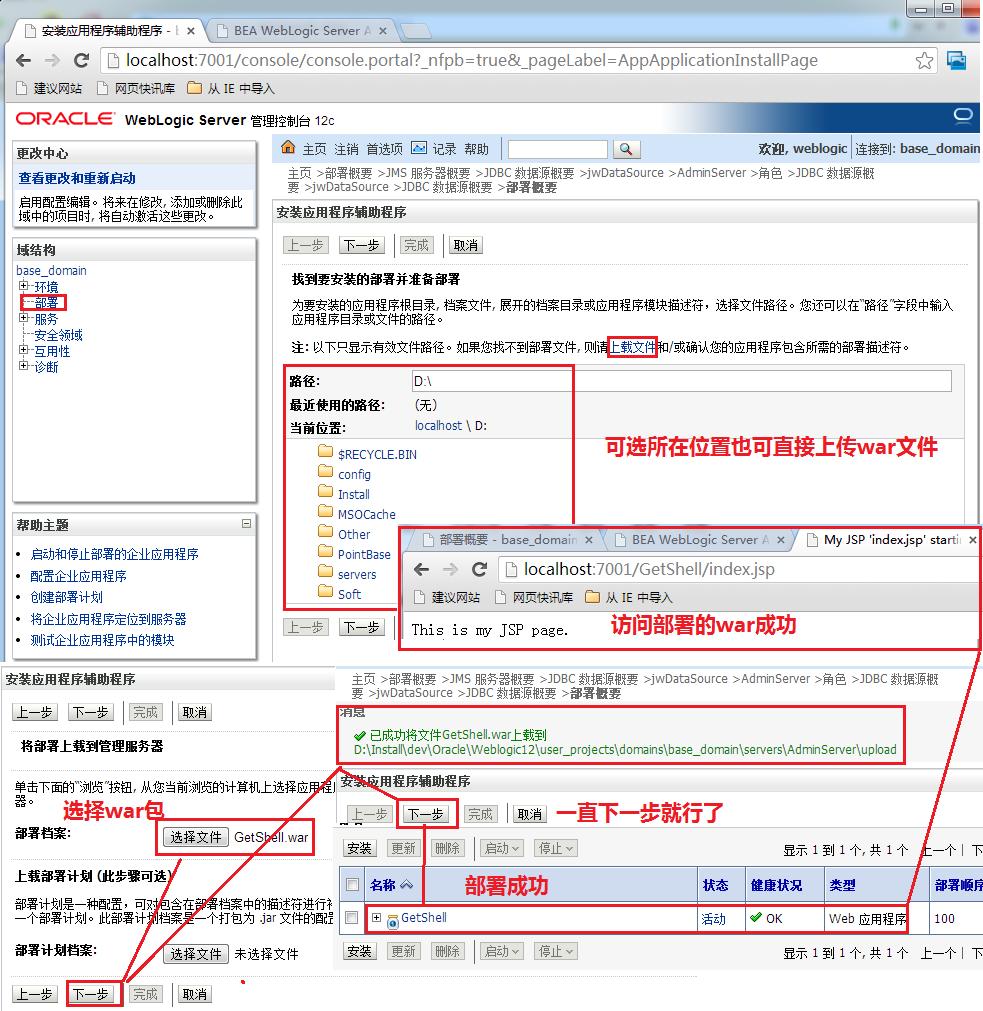Expand the 诊断 tree node
Screen dimensions: 983x1011
pyautogui.click(x=24, y=366)
